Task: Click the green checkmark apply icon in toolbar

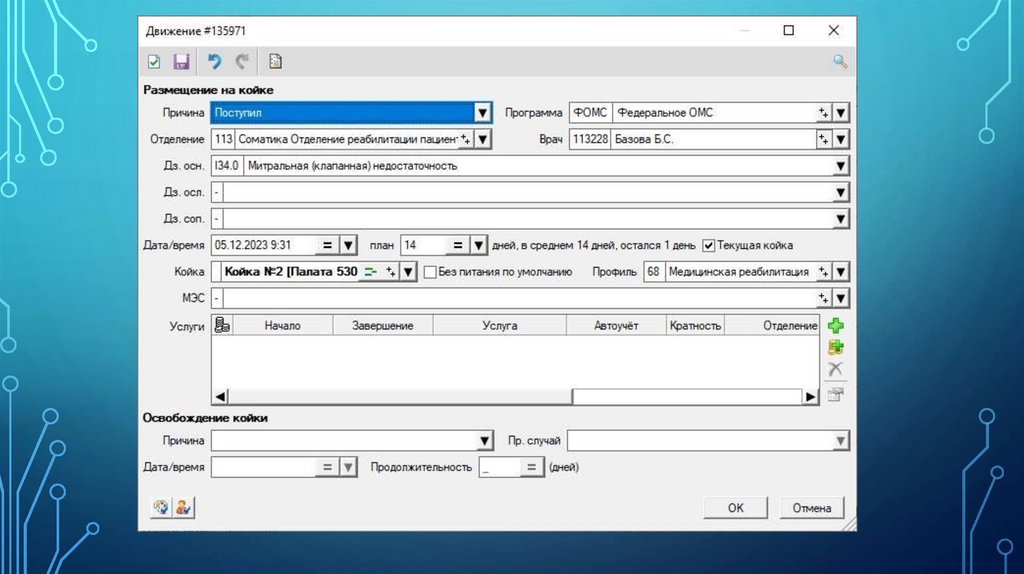Action: 154,62
